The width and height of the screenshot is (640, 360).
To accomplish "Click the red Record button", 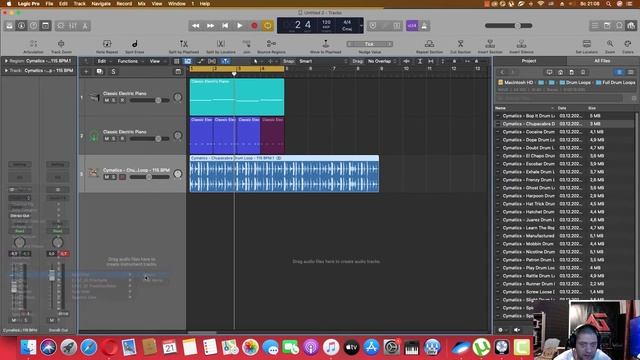I will pyautogui.click(x=254, y=26).
